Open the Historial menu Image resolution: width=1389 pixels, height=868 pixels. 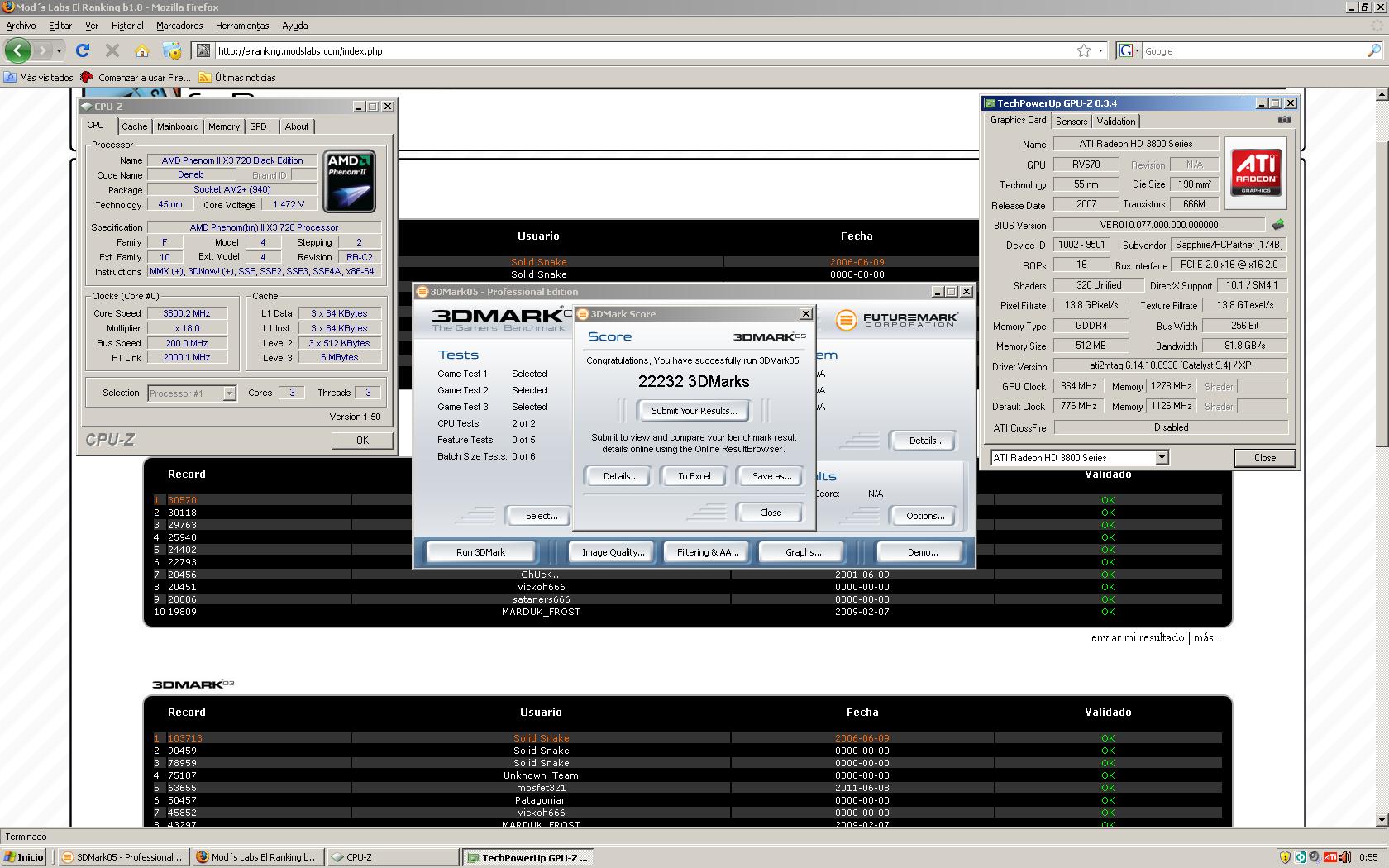(127, 26)
